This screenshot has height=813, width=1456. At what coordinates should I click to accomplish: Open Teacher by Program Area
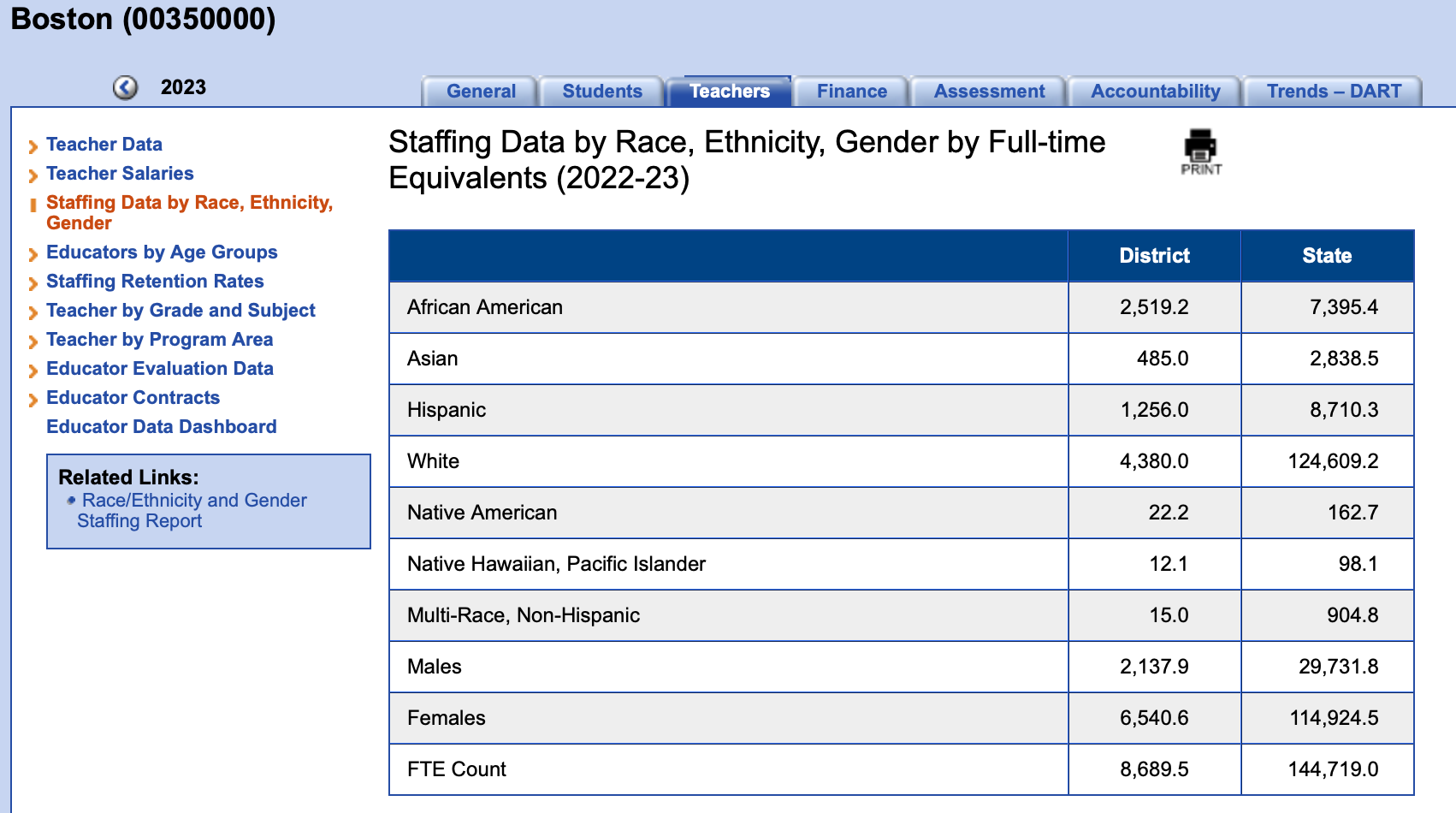click(159, 340)
